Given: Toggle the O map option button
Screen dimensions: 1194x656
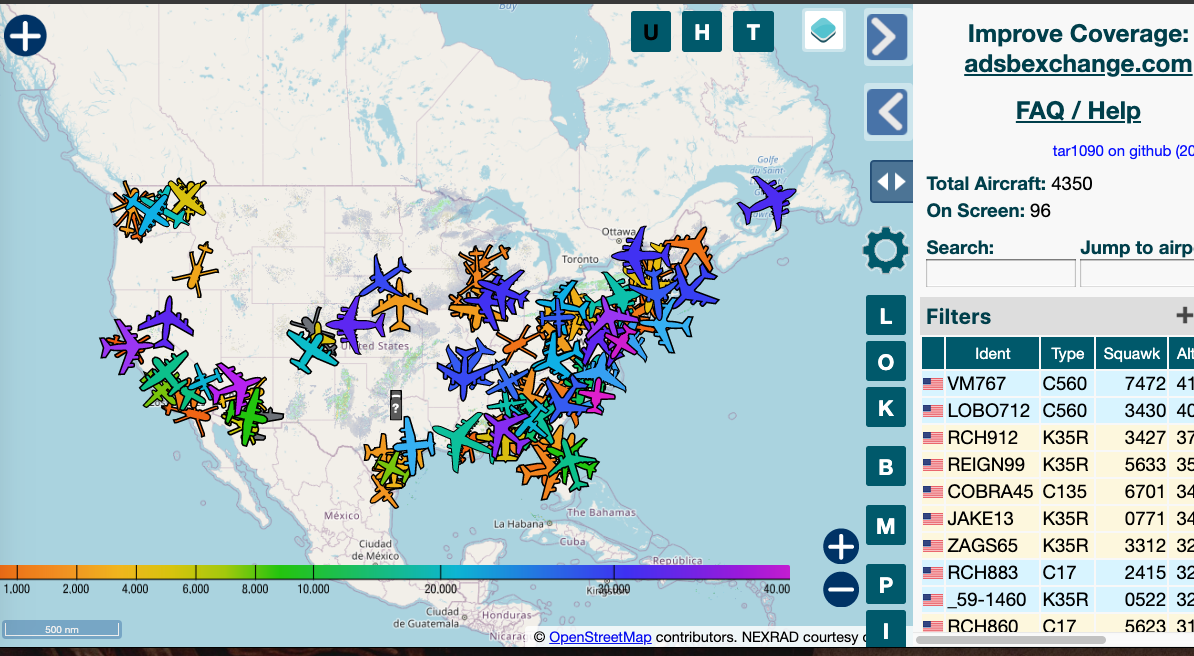Looking at the screenshot, I should click(x=886, y=362).
